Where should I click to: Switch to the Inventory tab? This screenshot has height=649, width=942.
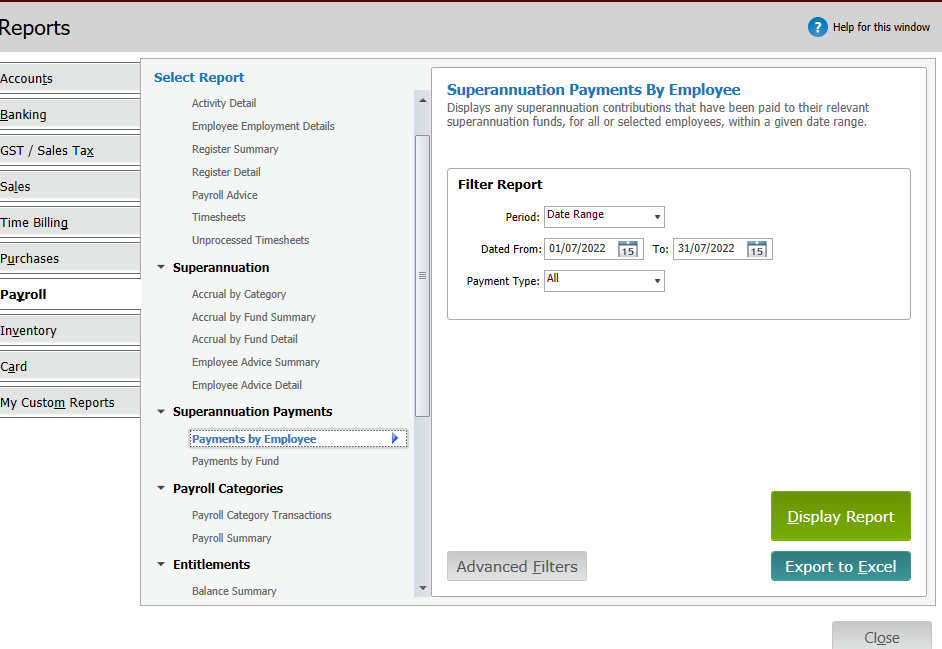[x=70, y=331]
